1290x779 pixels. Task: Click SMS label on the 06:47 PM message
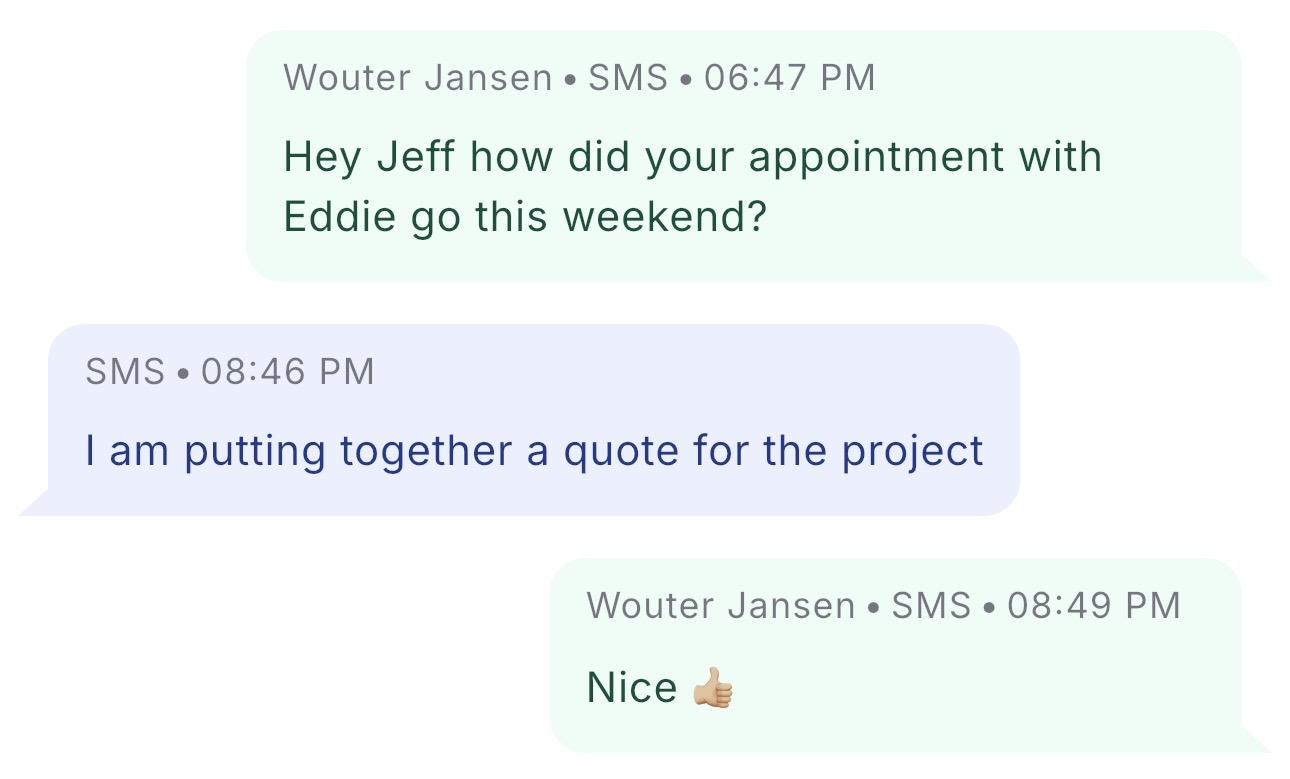[x=627, y=78]
